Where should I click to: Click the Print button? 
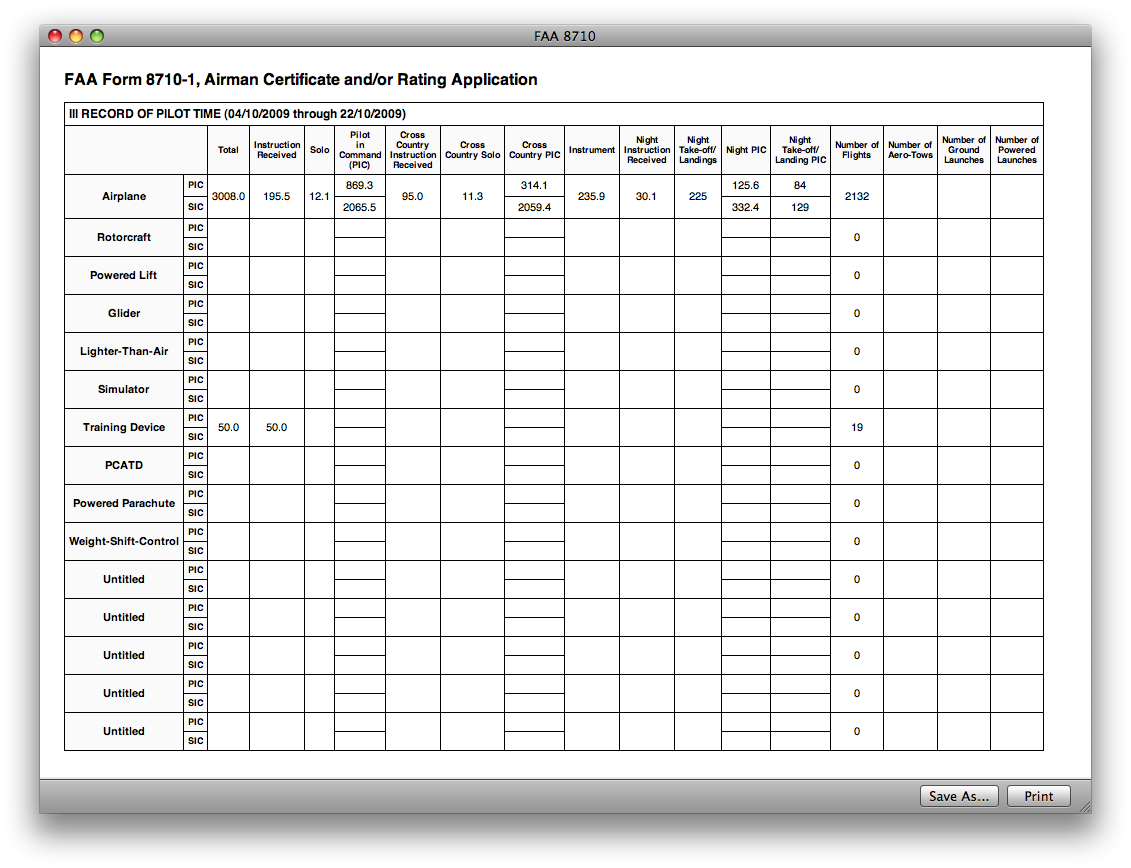tap(1039, 796)
